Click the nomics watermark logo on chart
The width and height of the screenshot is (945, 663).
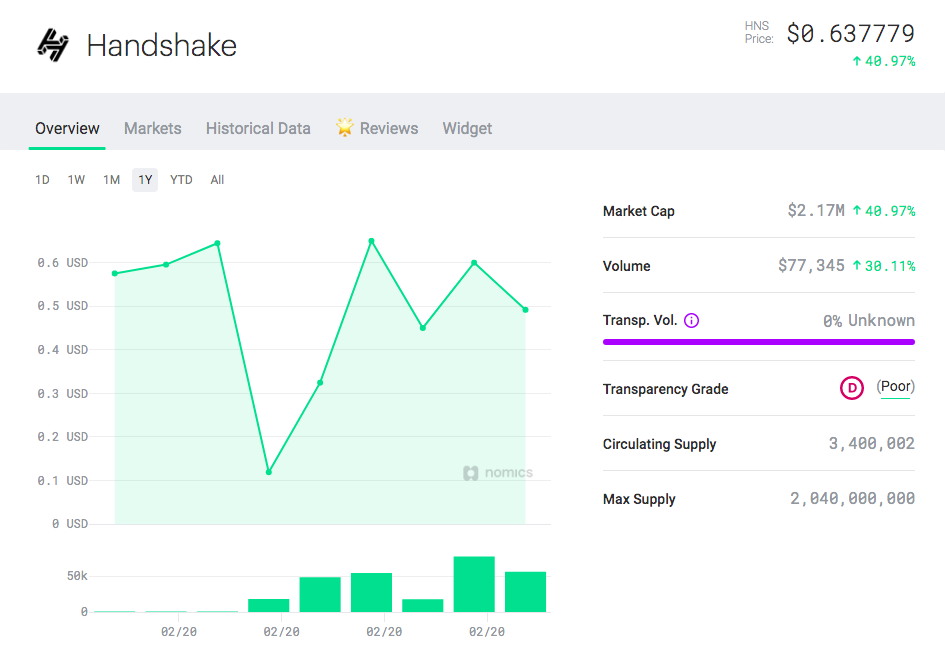pos(498,473)
